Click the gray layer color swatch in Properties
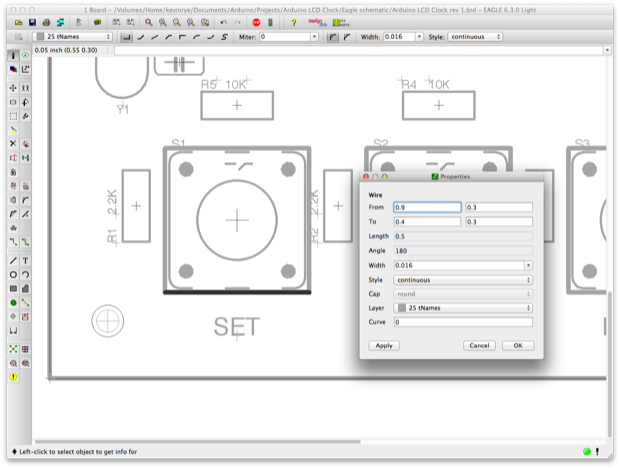 pos(402,308)
